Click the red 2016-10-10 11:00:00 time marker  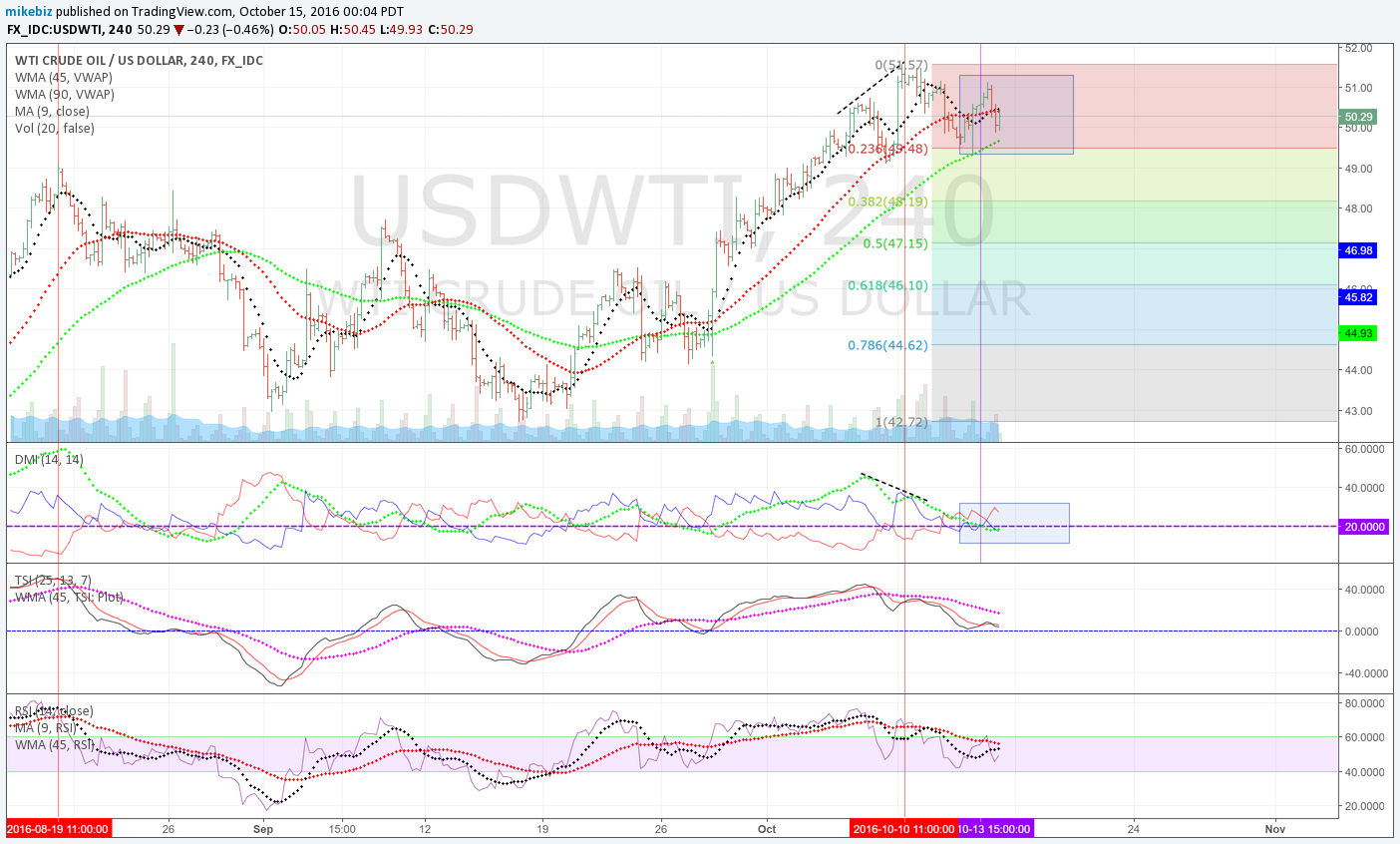coord(903,828)
